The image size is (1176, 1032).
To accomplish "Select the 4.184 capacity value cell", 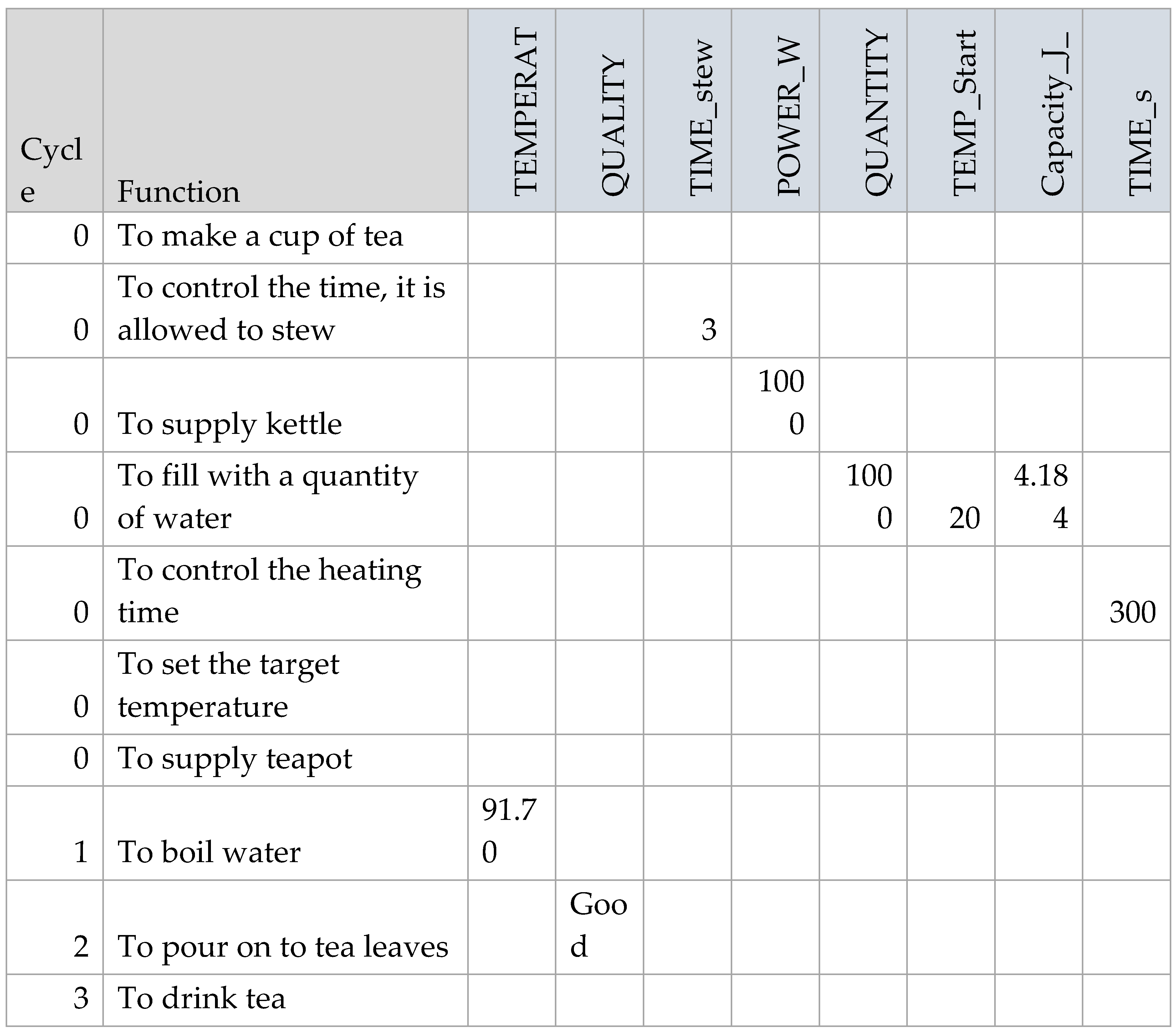I will (x=1041, y=497).
